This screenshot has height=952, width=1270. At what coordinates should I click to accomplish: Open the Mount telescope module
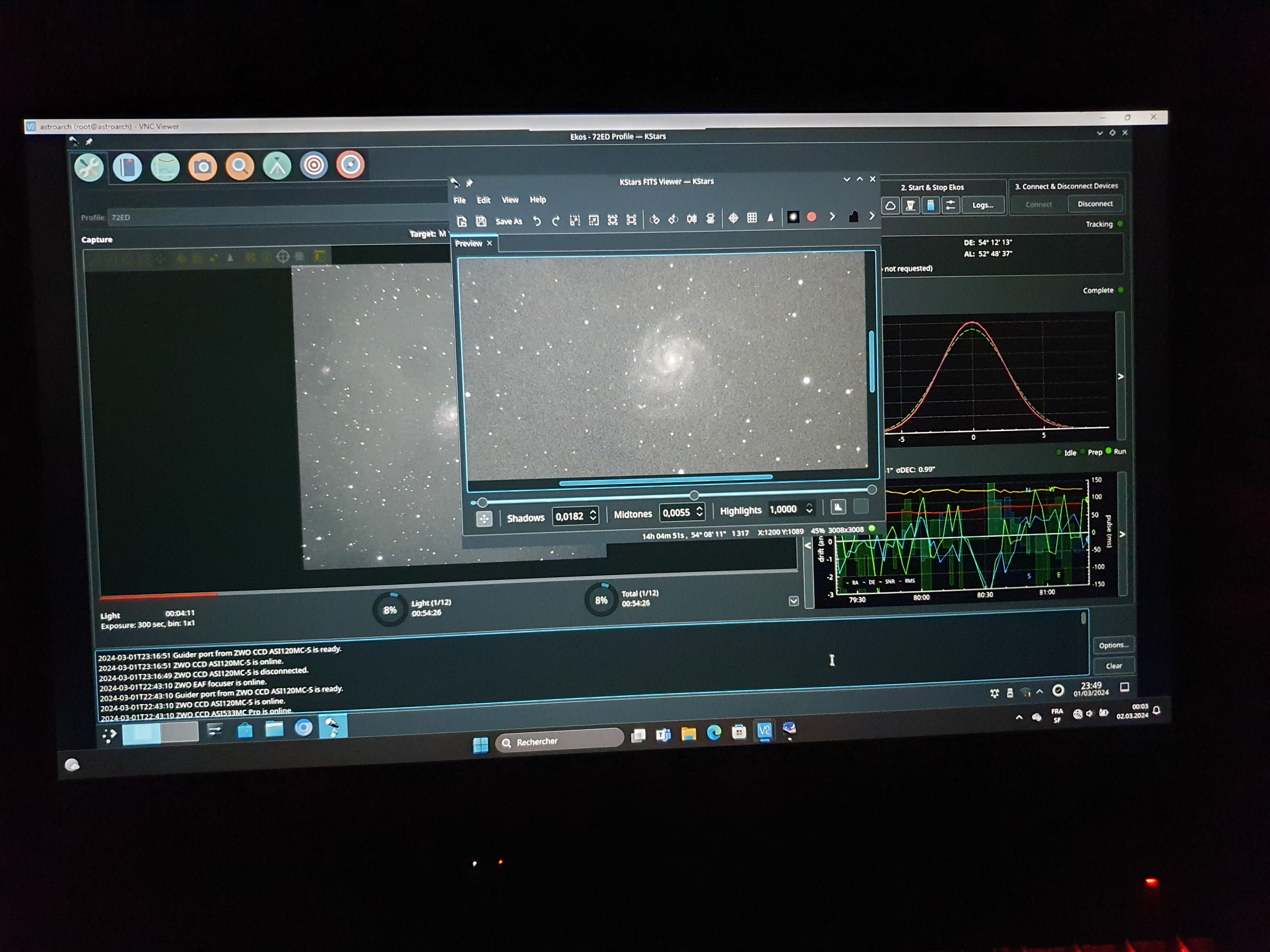pos(277,166)
